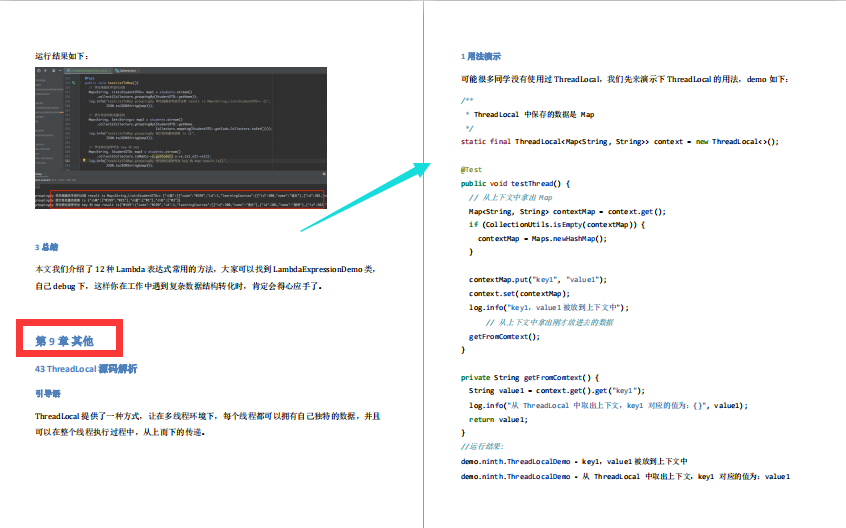
Task: Click heading '43 ThreadLocal 源码解析'
Action: point(86,369)
